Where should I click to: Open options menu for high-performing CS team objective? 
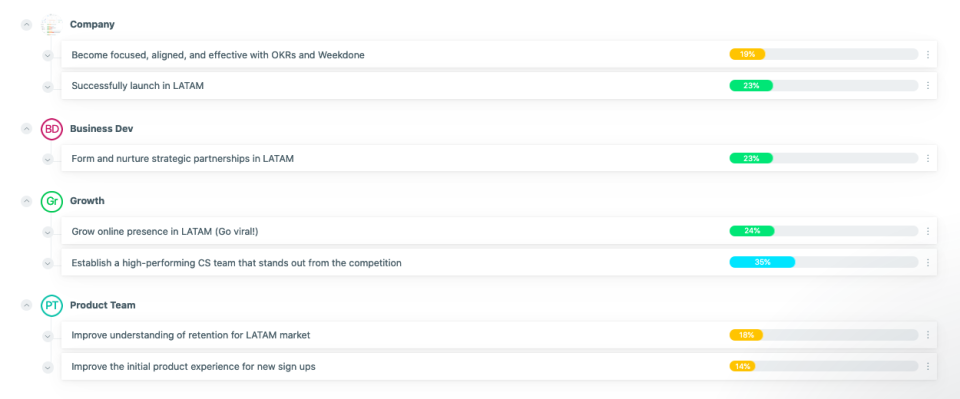coord(928,263)
